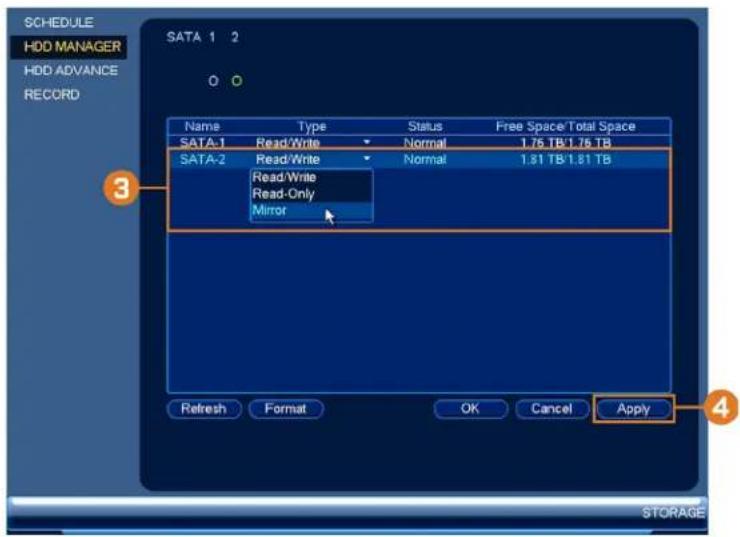Click the Format button
This screenshot has height=537, width=740.
(x=286, y=409)
